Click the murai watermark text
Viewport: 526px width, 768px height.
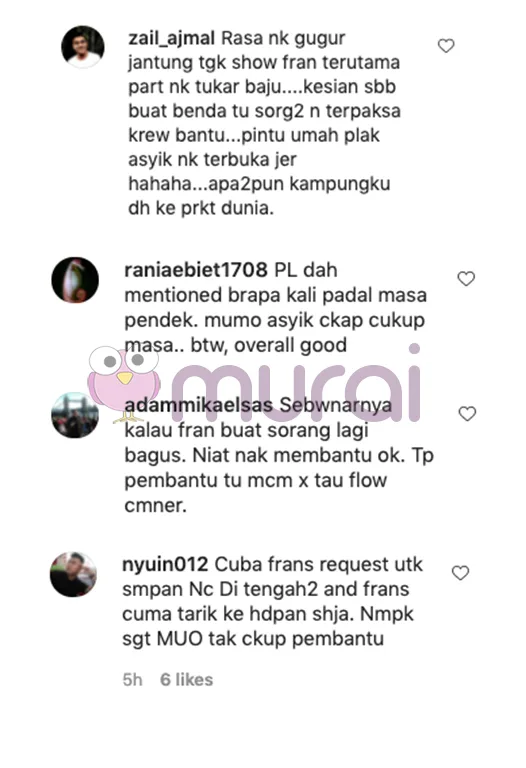point(296,384)
